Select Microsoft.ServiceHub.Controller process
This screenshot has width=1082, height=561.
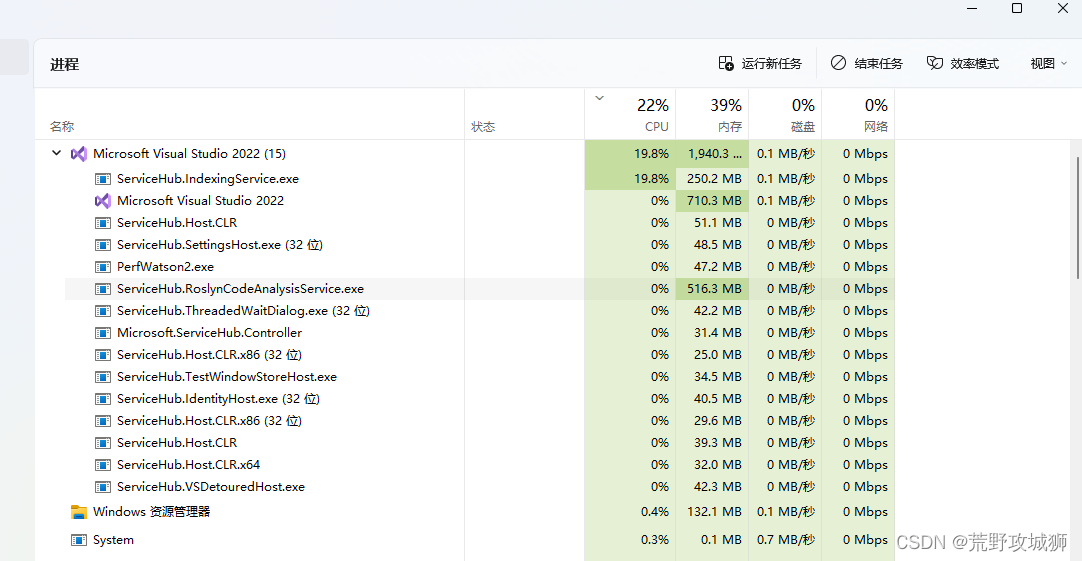click(x=480, y=333)
